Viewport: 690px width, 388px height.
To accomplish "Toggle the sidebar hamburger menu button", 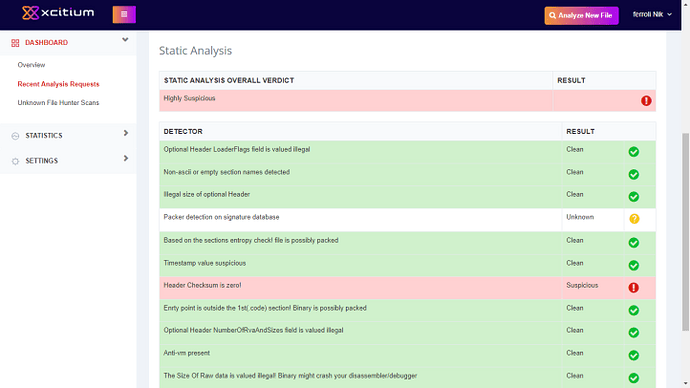I will (x=124, y=15).
